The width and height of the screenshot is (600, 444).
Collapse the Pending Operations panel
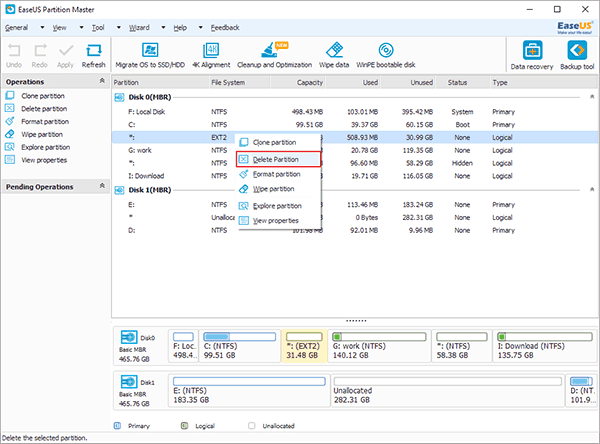click(100, 186)
